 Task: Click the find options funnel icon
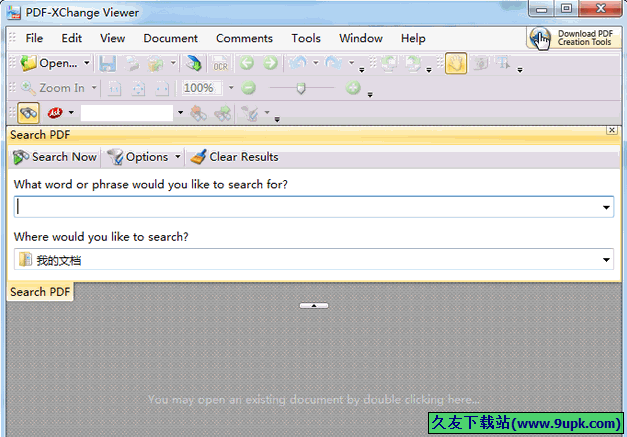[250, 114]
